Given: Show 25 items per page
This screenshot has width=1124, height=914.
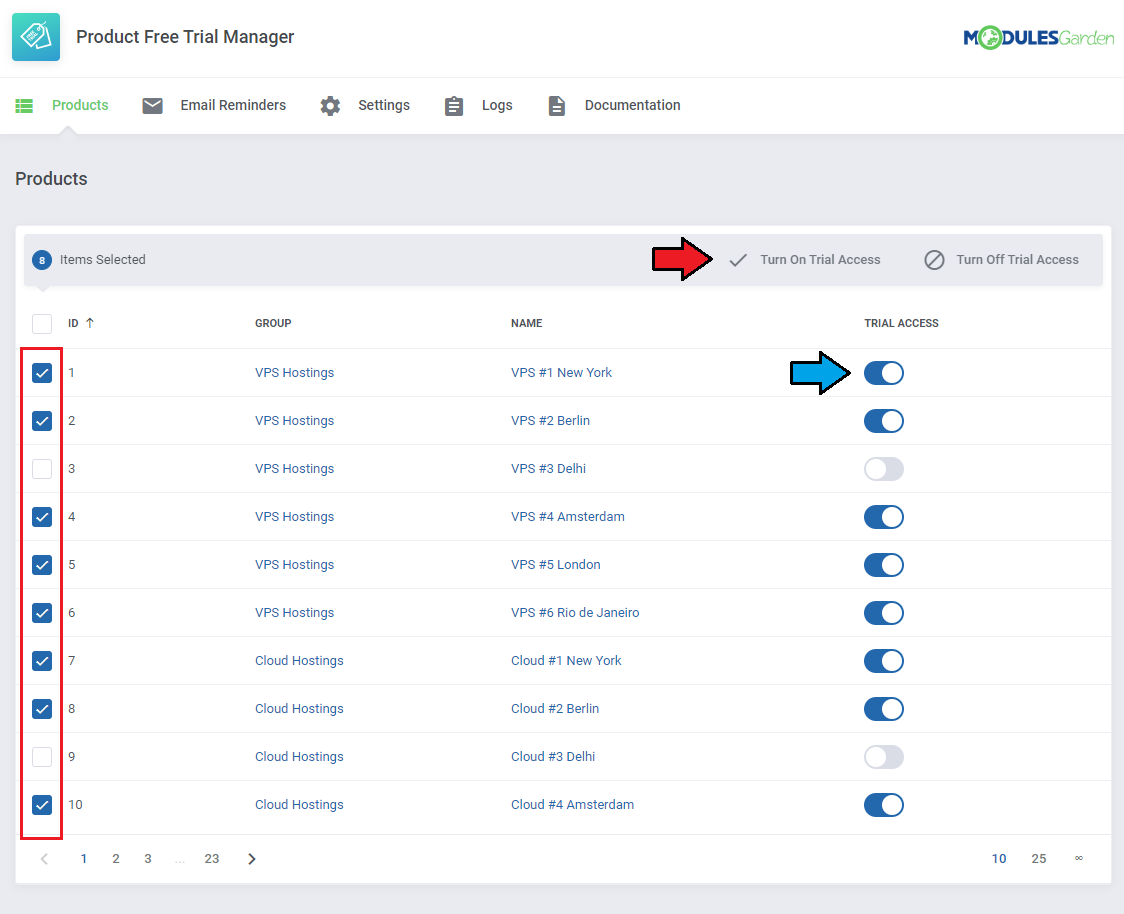Looking at the screenshot, I should pos(1039,859).
